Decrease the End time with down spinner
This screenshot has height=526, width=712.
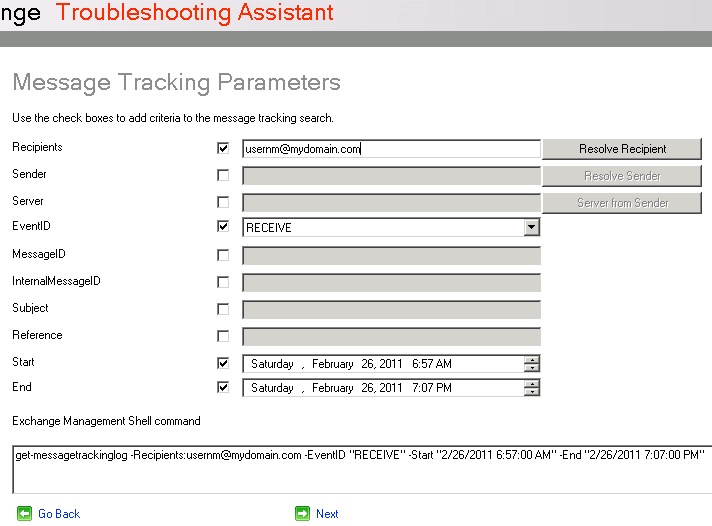532,392
